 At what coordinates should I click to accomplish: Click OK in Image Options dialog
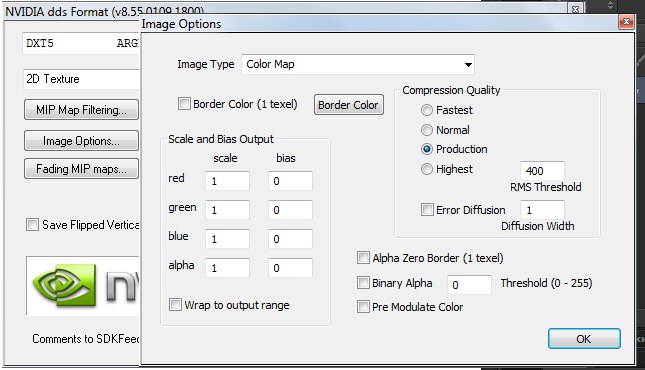[x=584, y=339]
